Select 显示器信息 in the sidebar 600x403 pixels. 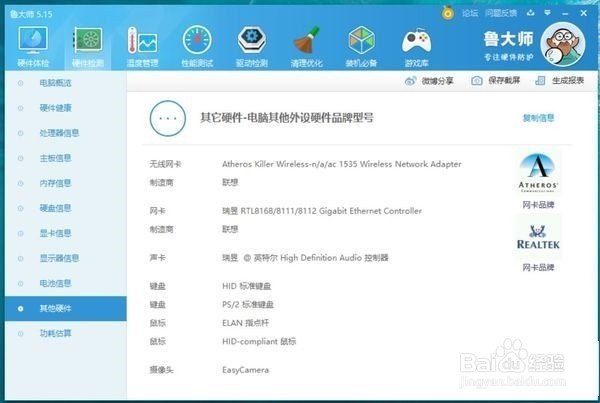tap(66, 258)
